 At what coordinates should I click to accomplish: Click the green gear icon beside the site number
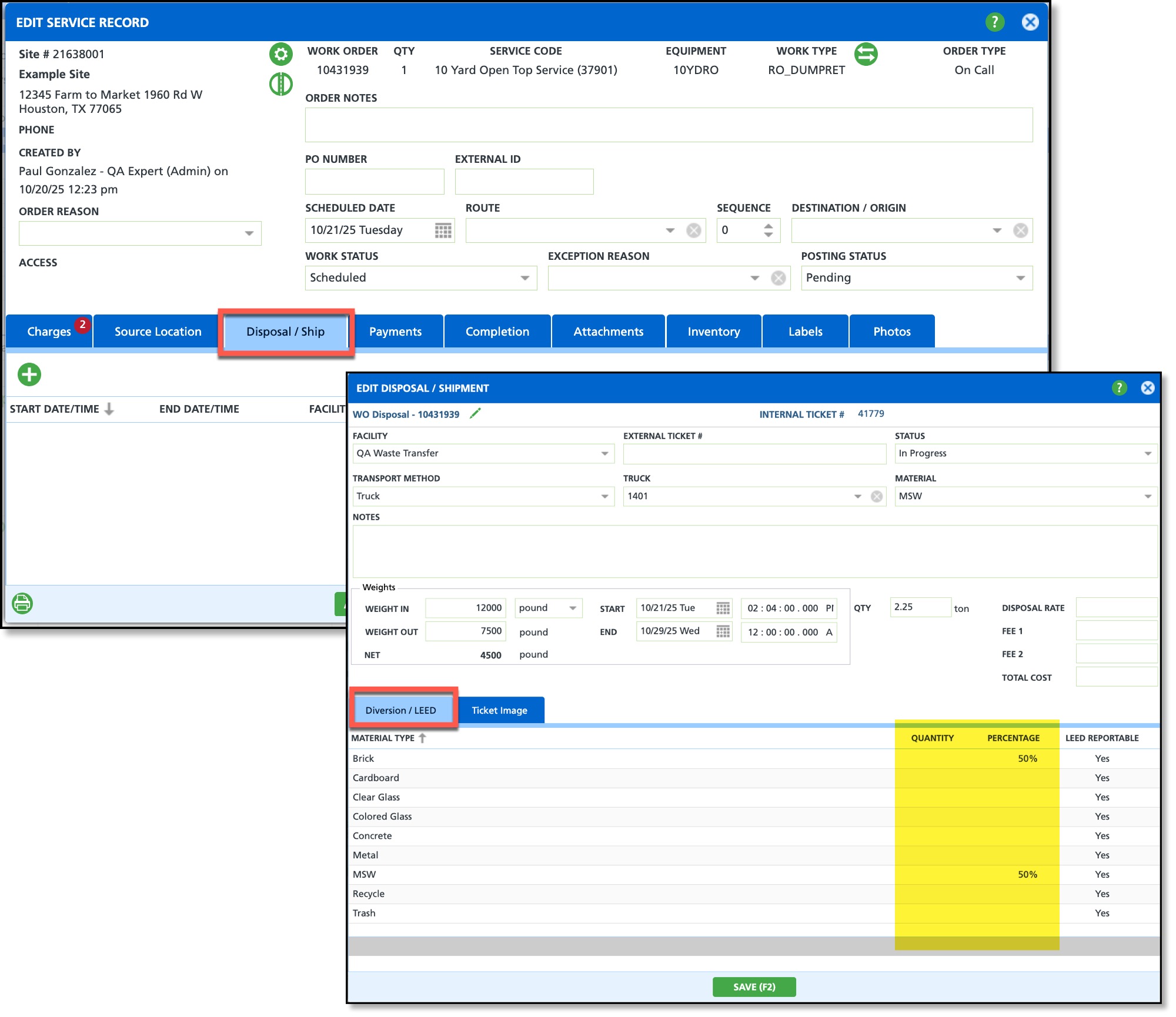click(x=281, y=54)
